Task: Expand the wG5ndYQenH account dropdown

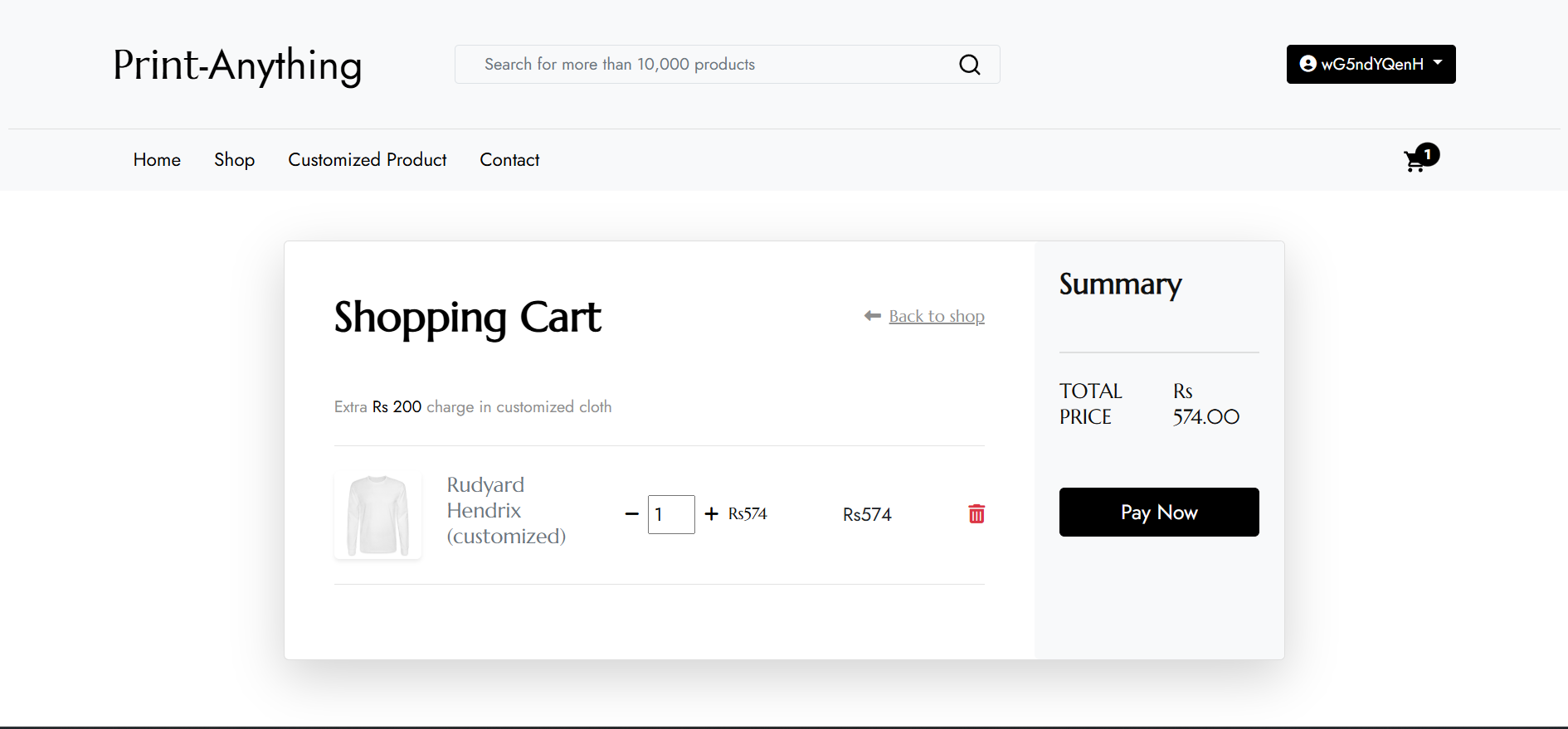Action: tap(1371, 64)
